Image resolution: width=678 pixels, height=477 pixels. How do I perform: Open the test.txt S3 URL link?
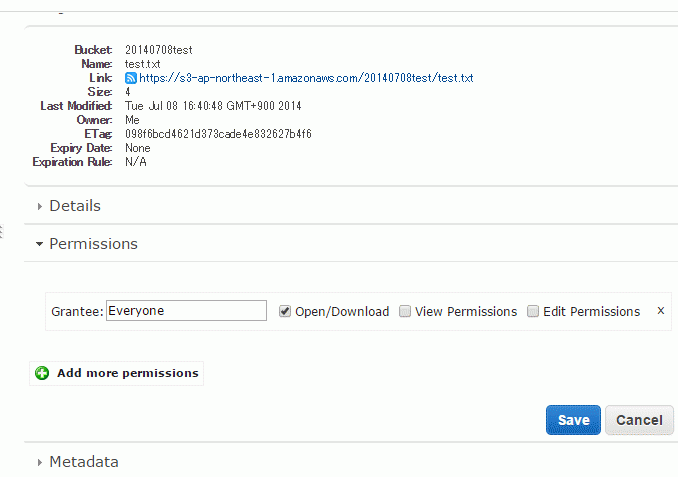click(x=306, y=78)
